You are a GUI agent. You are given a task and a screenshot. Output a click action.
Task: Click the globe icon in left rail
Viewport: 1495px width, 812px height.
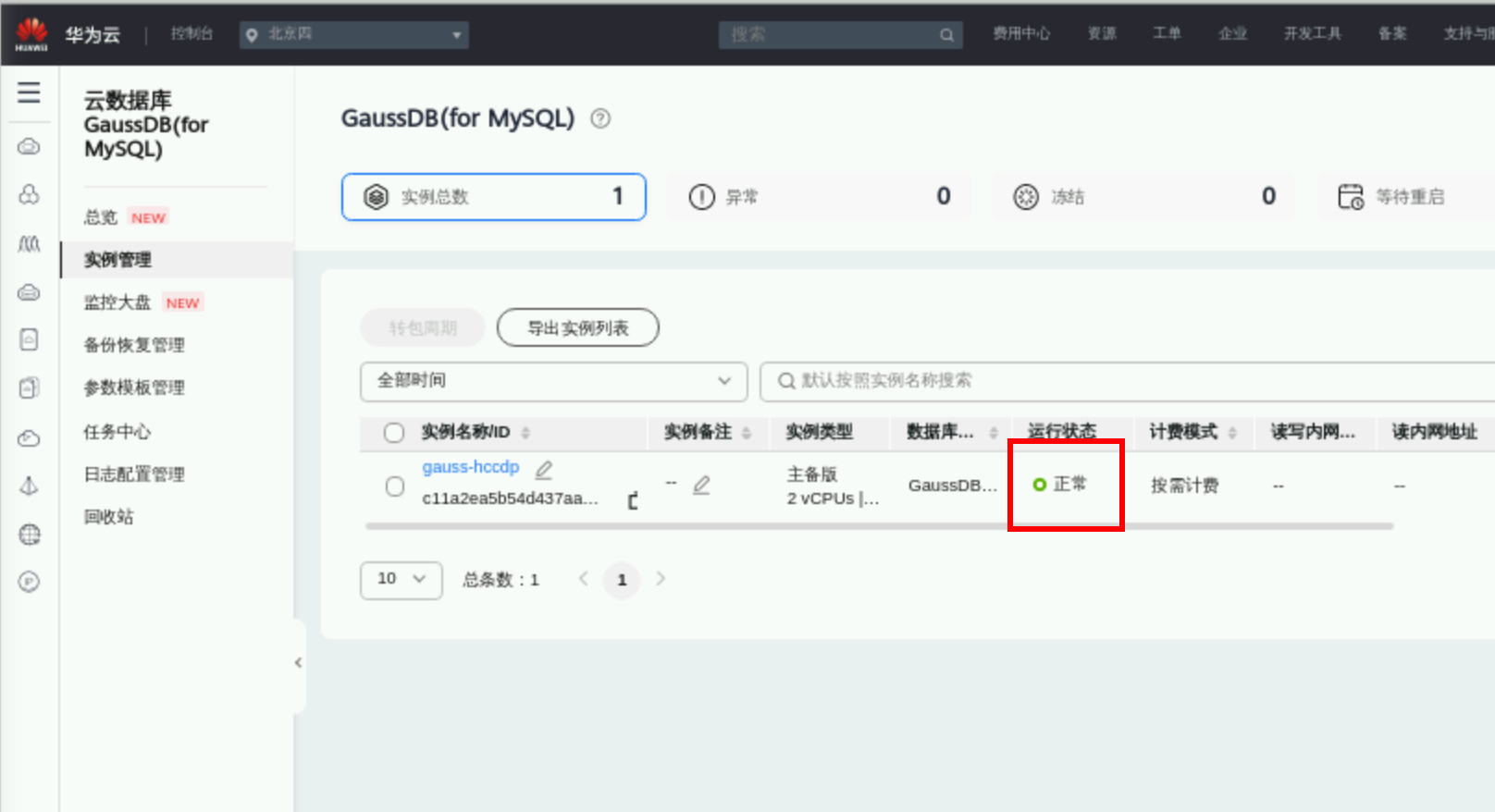pyautogui.click(x=29, y=534)
